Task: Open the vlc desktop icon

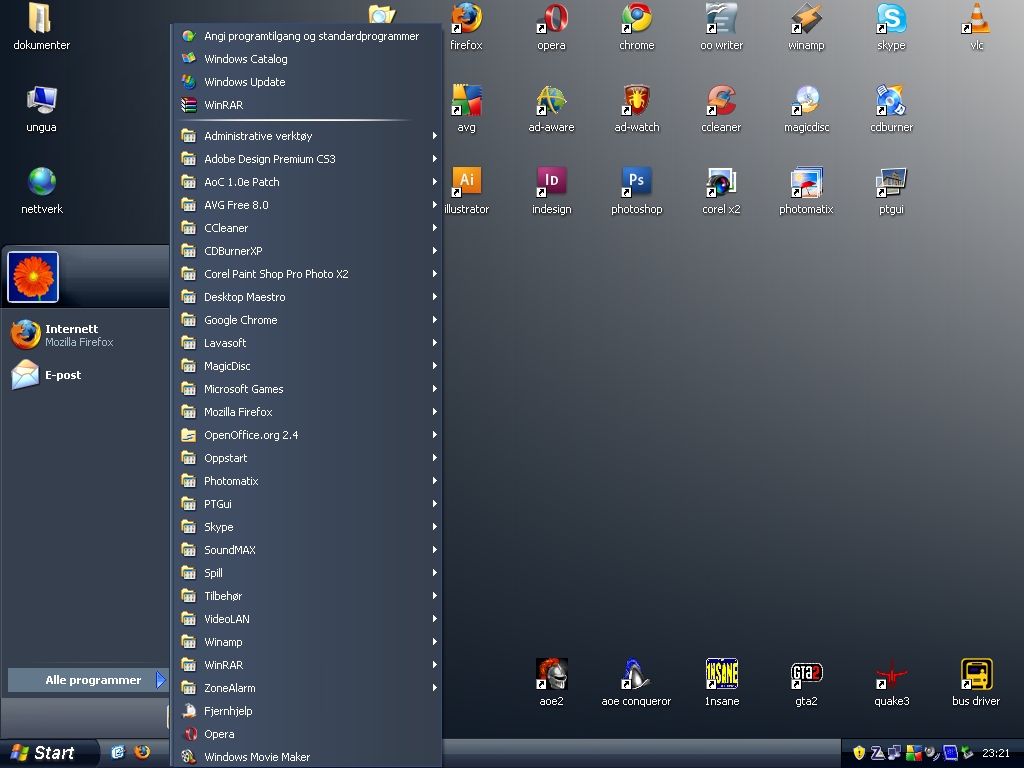Action: [x=976, y=27]
